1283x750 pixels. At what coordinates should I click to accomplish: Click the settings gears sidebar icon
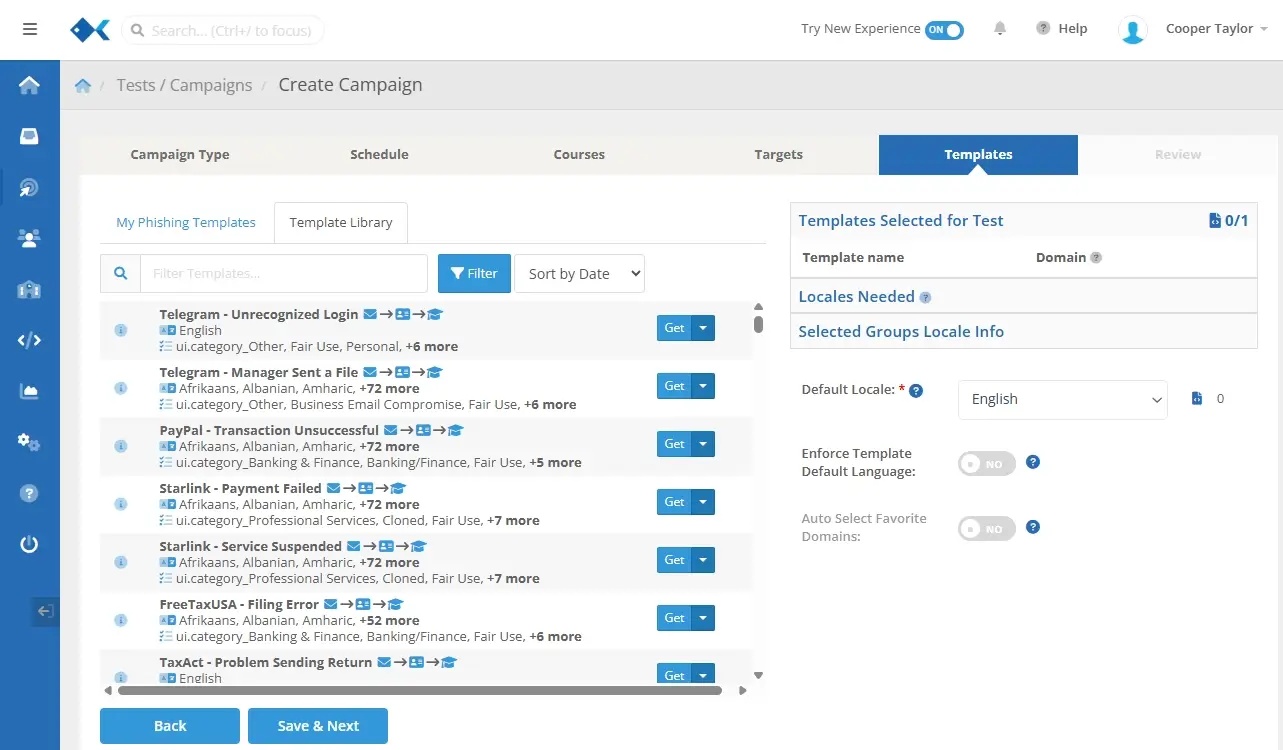[29, 442]
